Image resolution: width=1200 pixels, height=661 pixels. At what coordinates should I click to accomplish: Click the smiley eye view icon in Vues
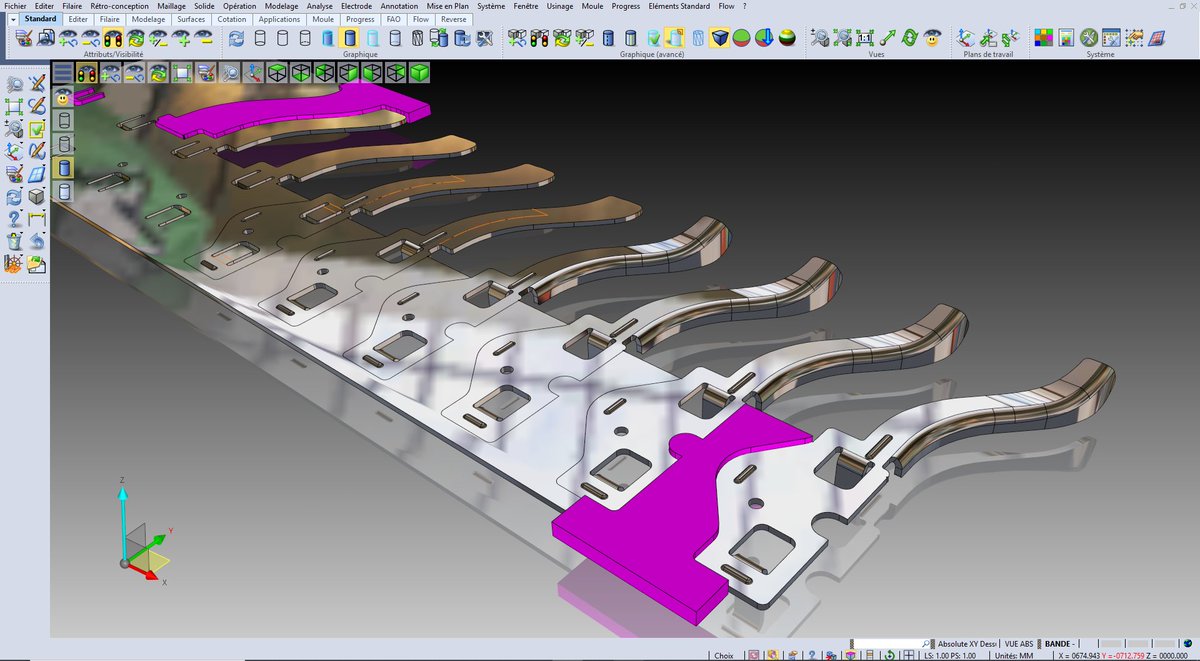pyautogui.click(x=932, y=38)
